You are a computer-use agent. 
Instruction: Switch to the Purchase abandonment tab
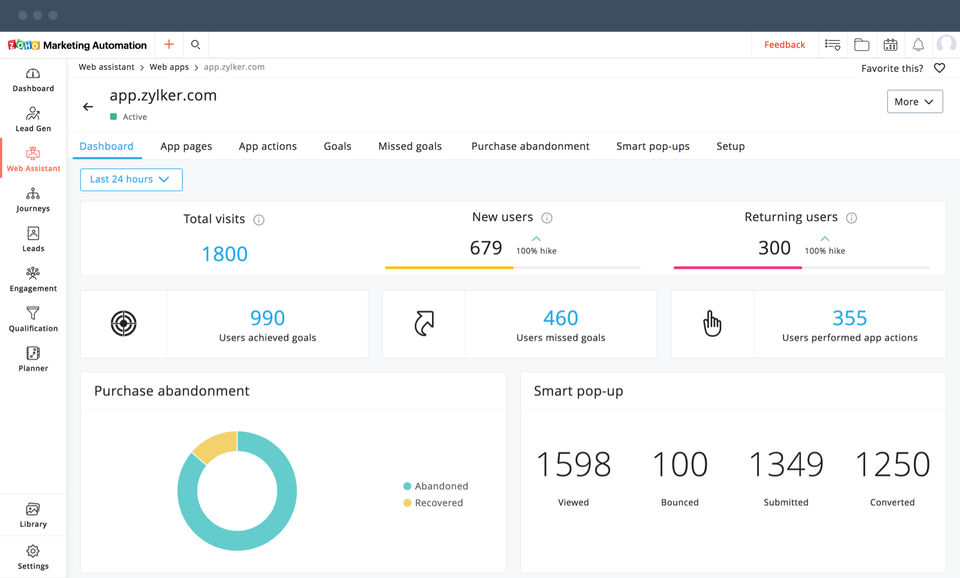530,146
